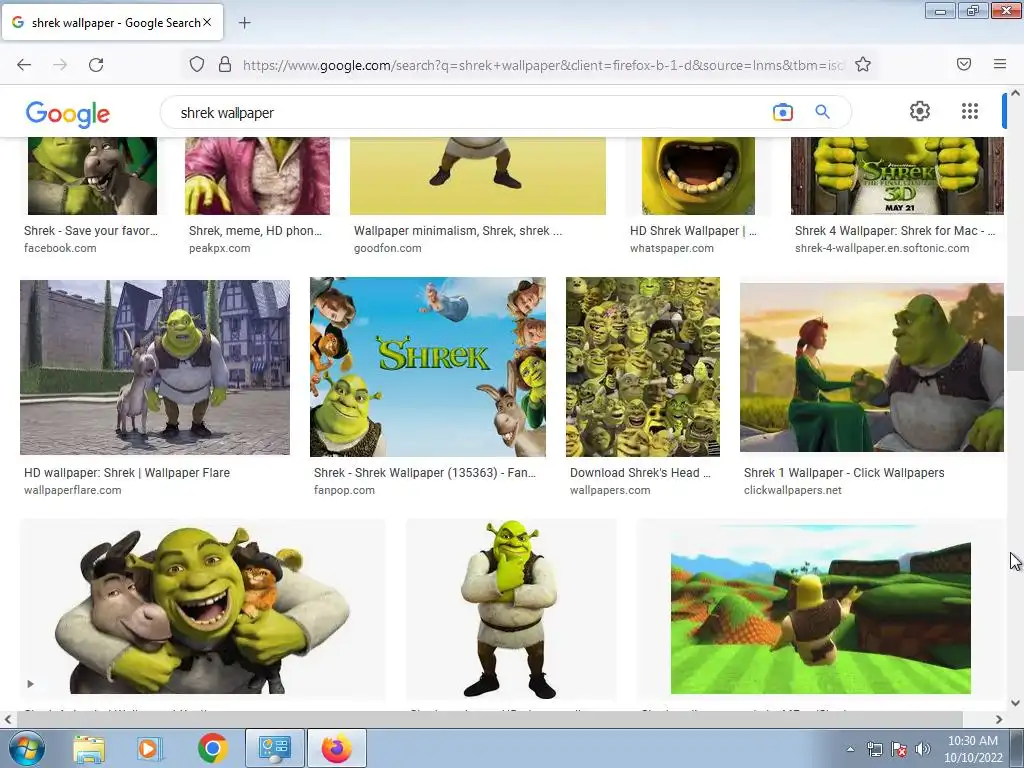Click 'Shrek 4 Wallpaper: Shrek for Mac' caption

click(889, 231)
